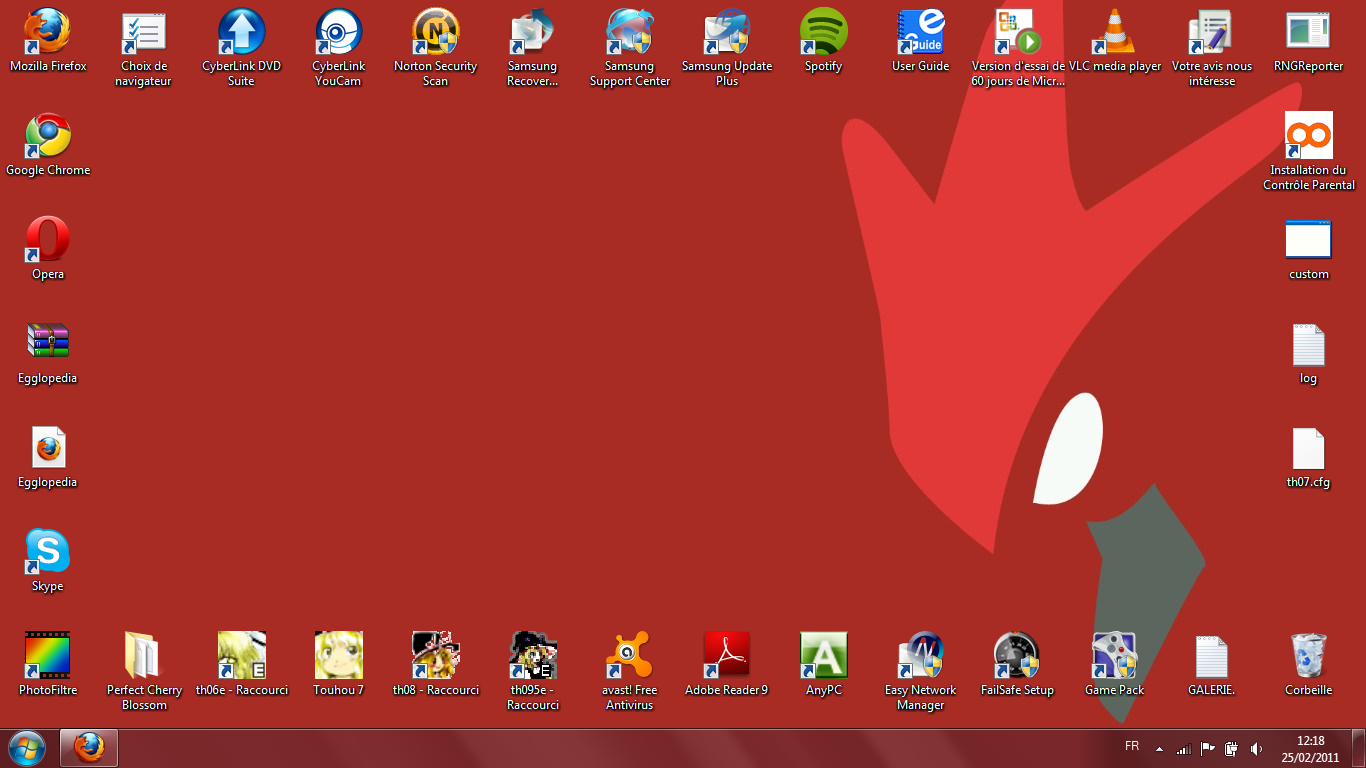This screenshot has width=1366, height=768.
Task: Click the Show desktop button in the taskbar corner
Action: click(1358, 749)
